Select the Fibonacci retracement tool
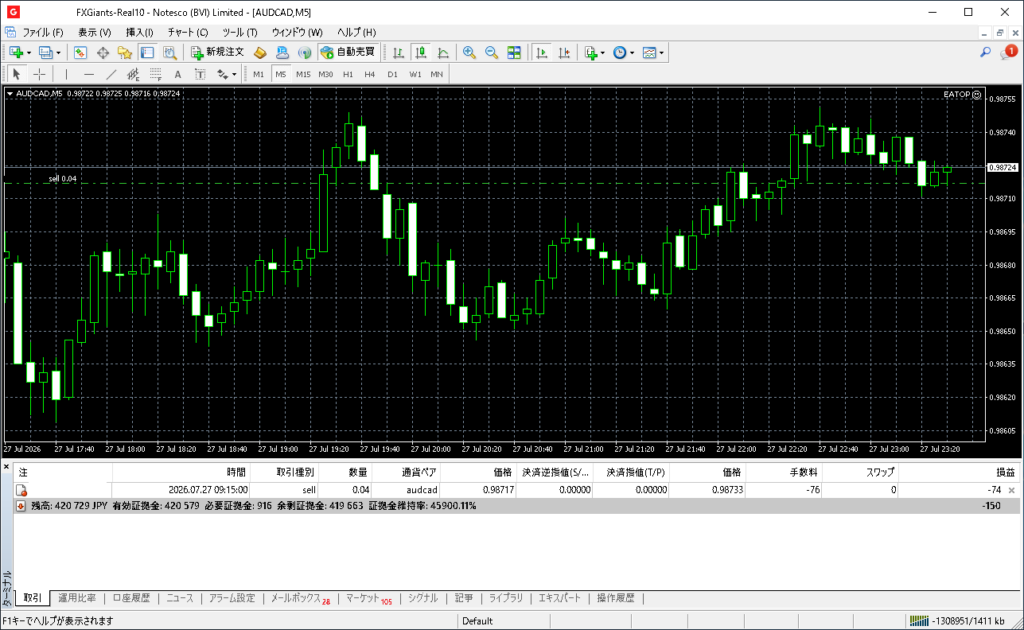 point(155,74)
